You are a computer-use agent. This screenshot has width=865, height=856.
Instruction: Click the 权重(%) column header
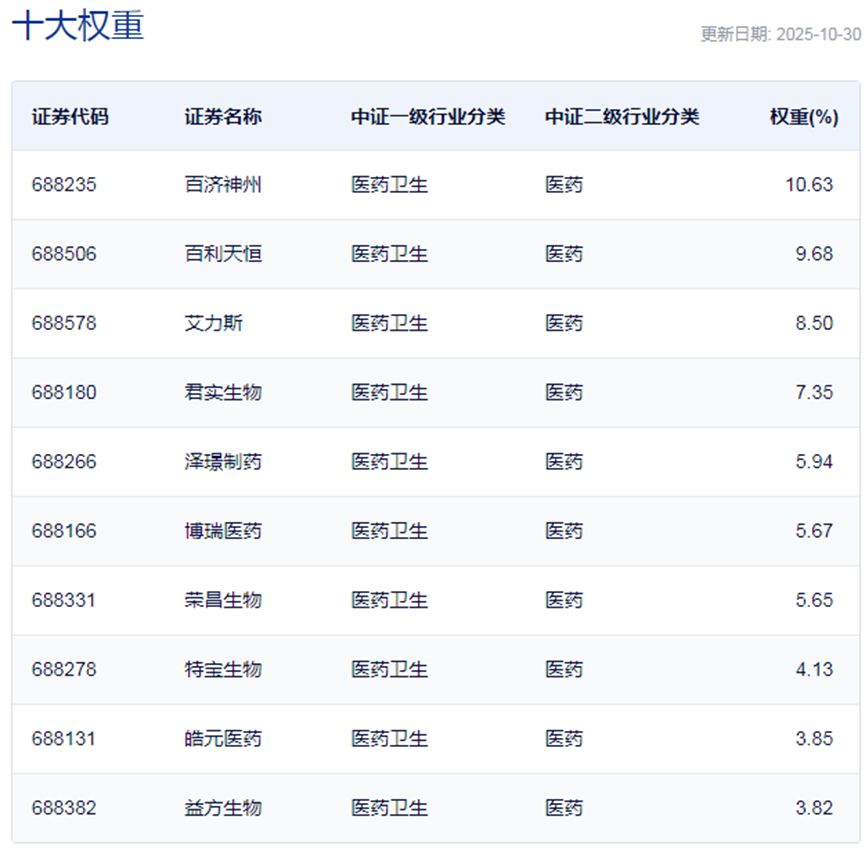click(x=803, y=116)
